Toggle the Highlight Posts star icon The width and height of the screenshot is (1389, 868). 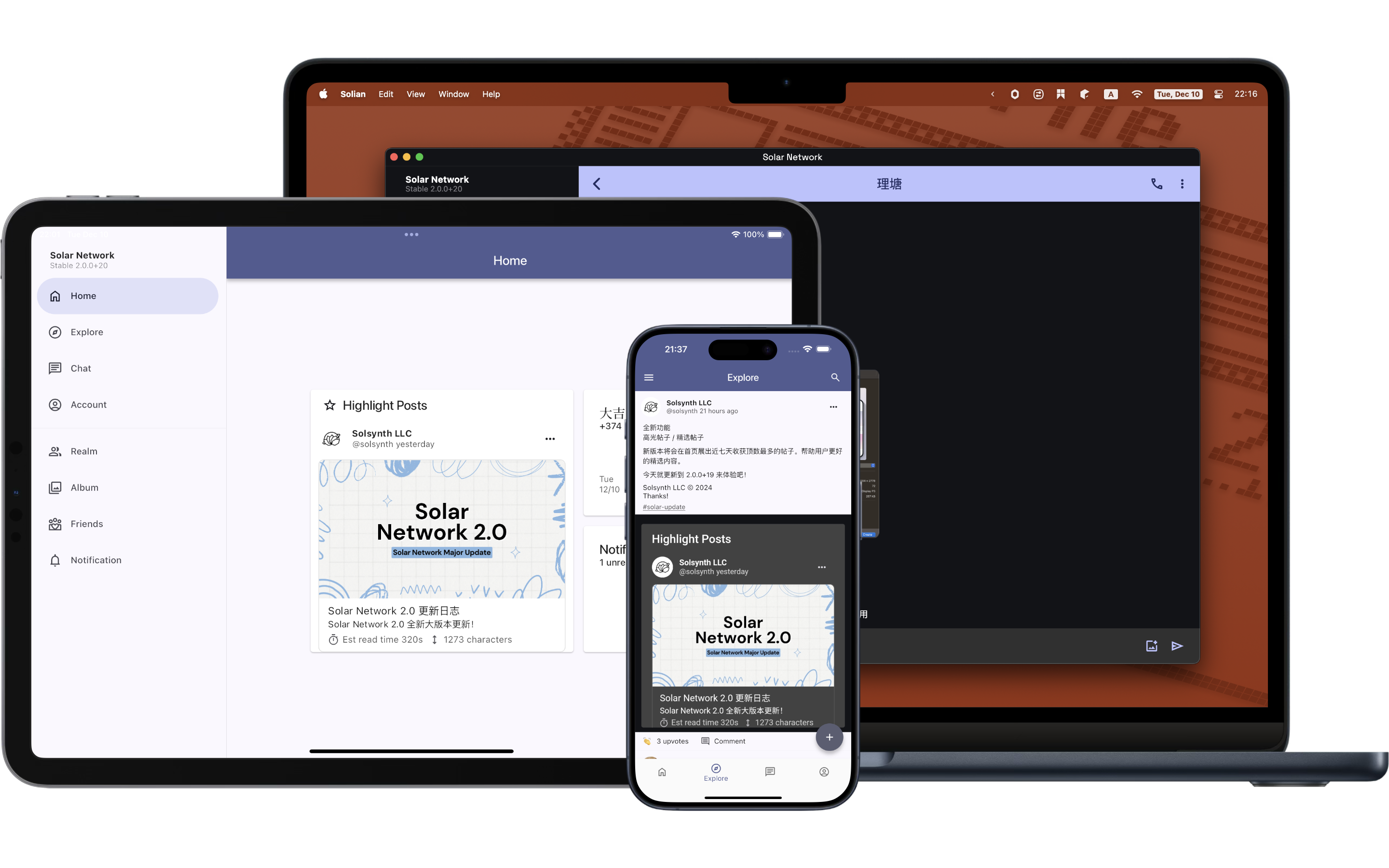pos(329,405)
